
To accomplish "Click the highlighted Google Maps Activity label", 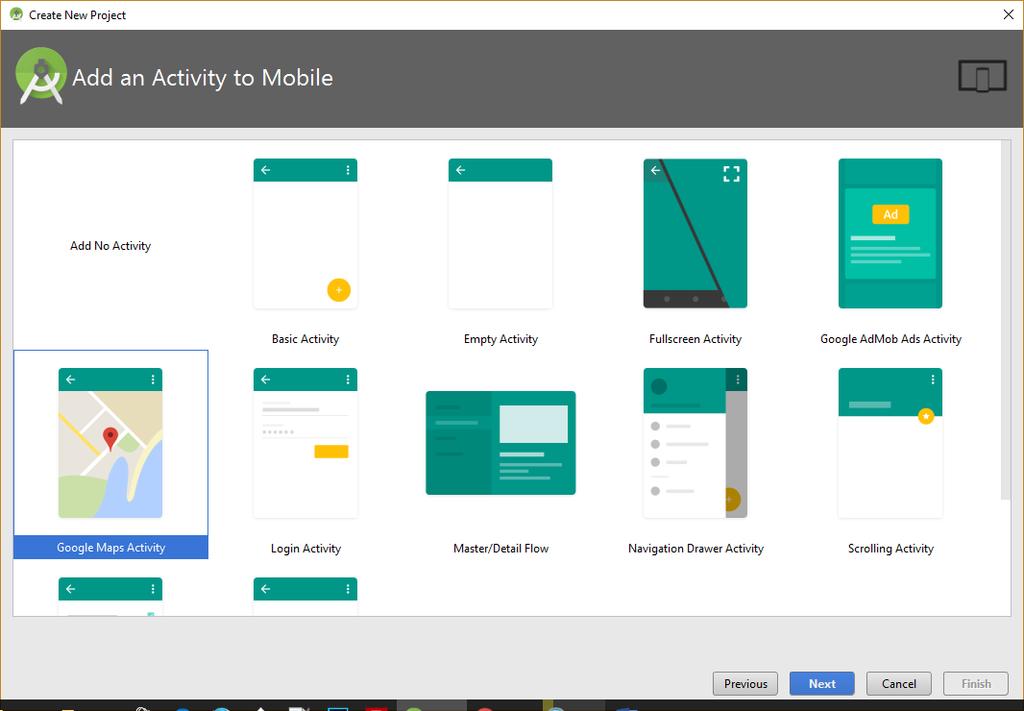I will (110, 547).
